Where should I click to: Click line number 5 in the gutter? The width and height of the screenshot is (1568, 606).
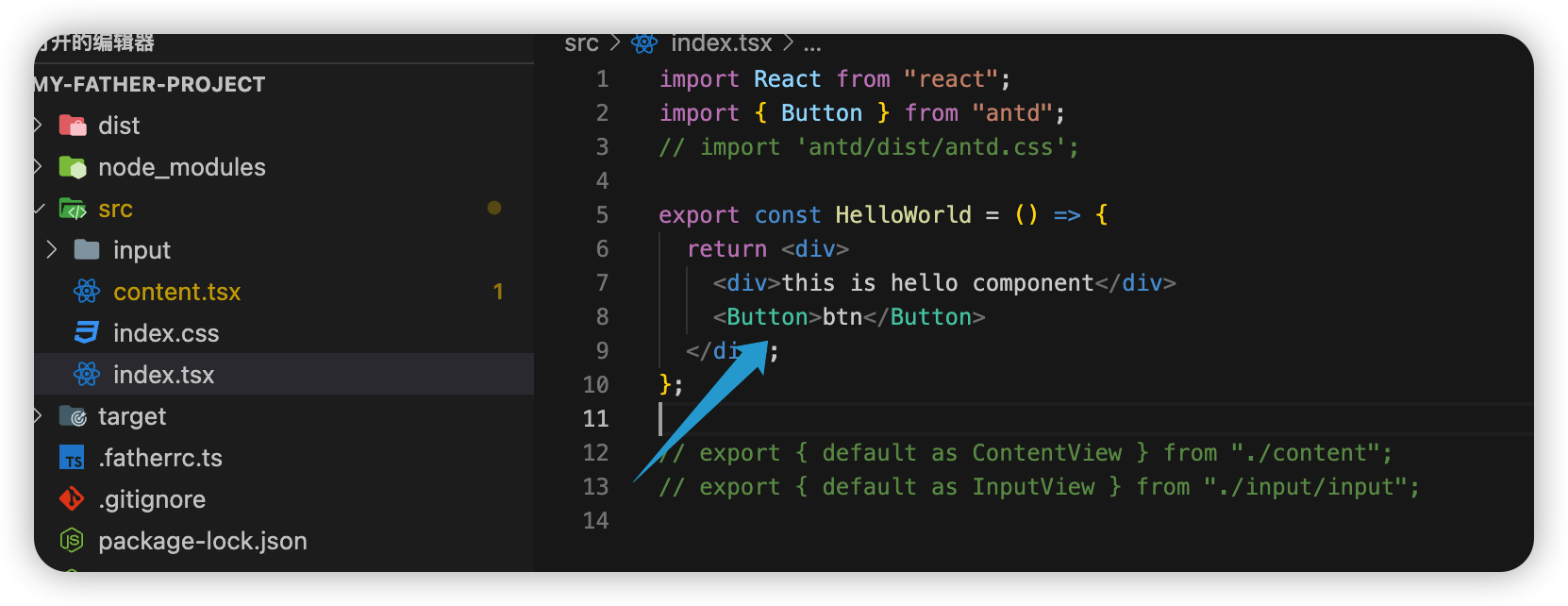click(x=602, y=215)
